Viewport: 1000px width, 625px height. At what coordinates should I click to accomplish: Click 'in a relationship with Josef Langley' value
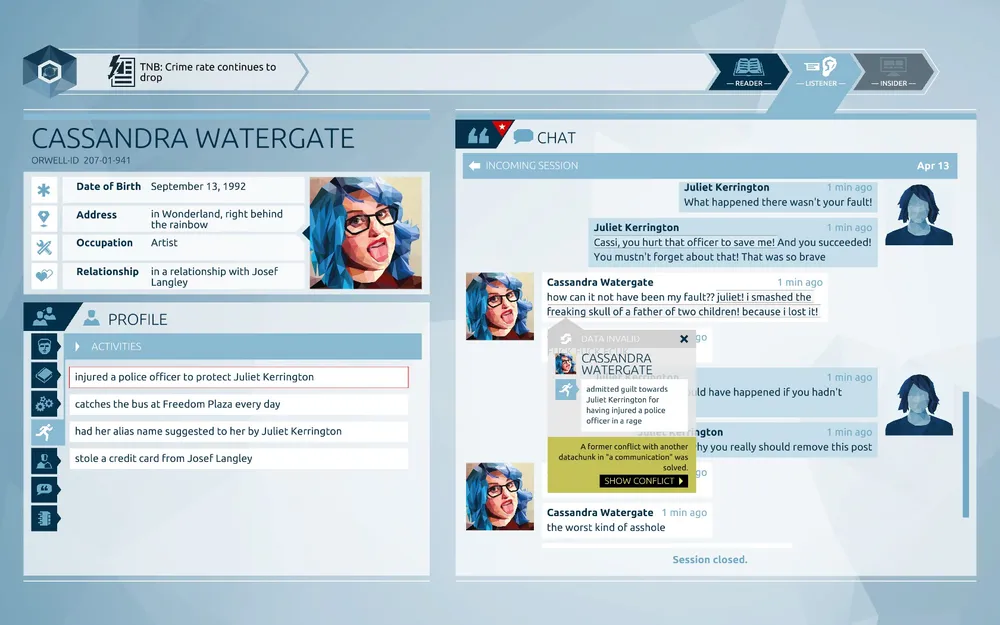[214, 276]
